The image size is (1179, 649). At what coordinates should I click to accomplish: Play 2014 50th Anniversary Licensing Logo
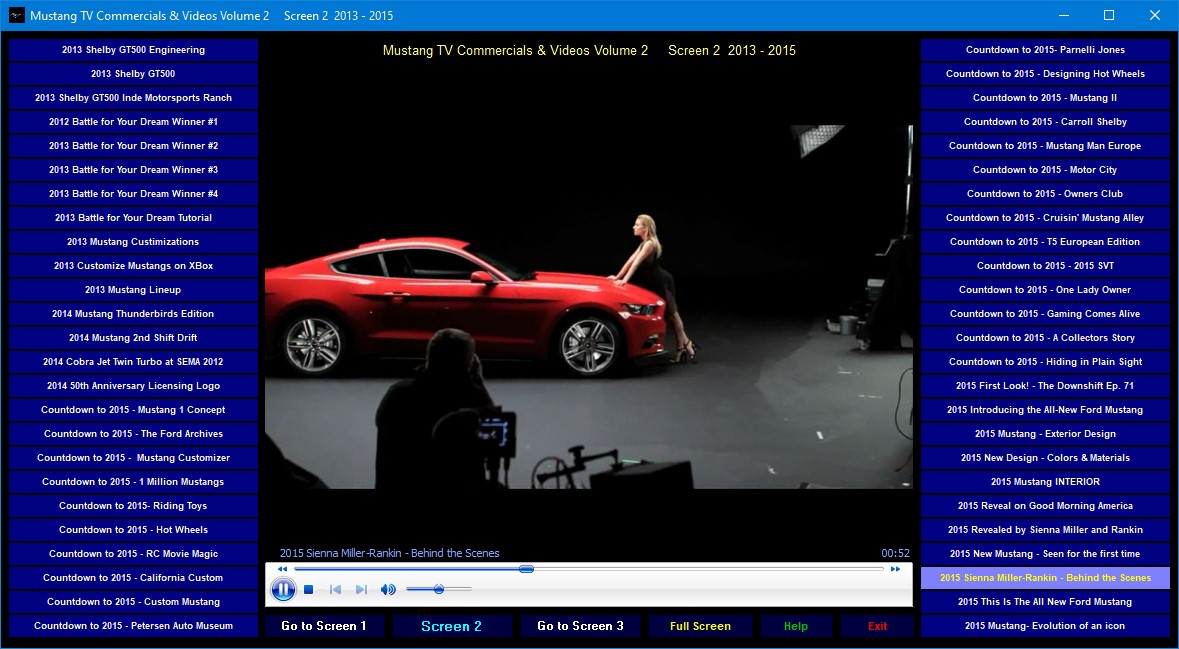coord(133,386)
